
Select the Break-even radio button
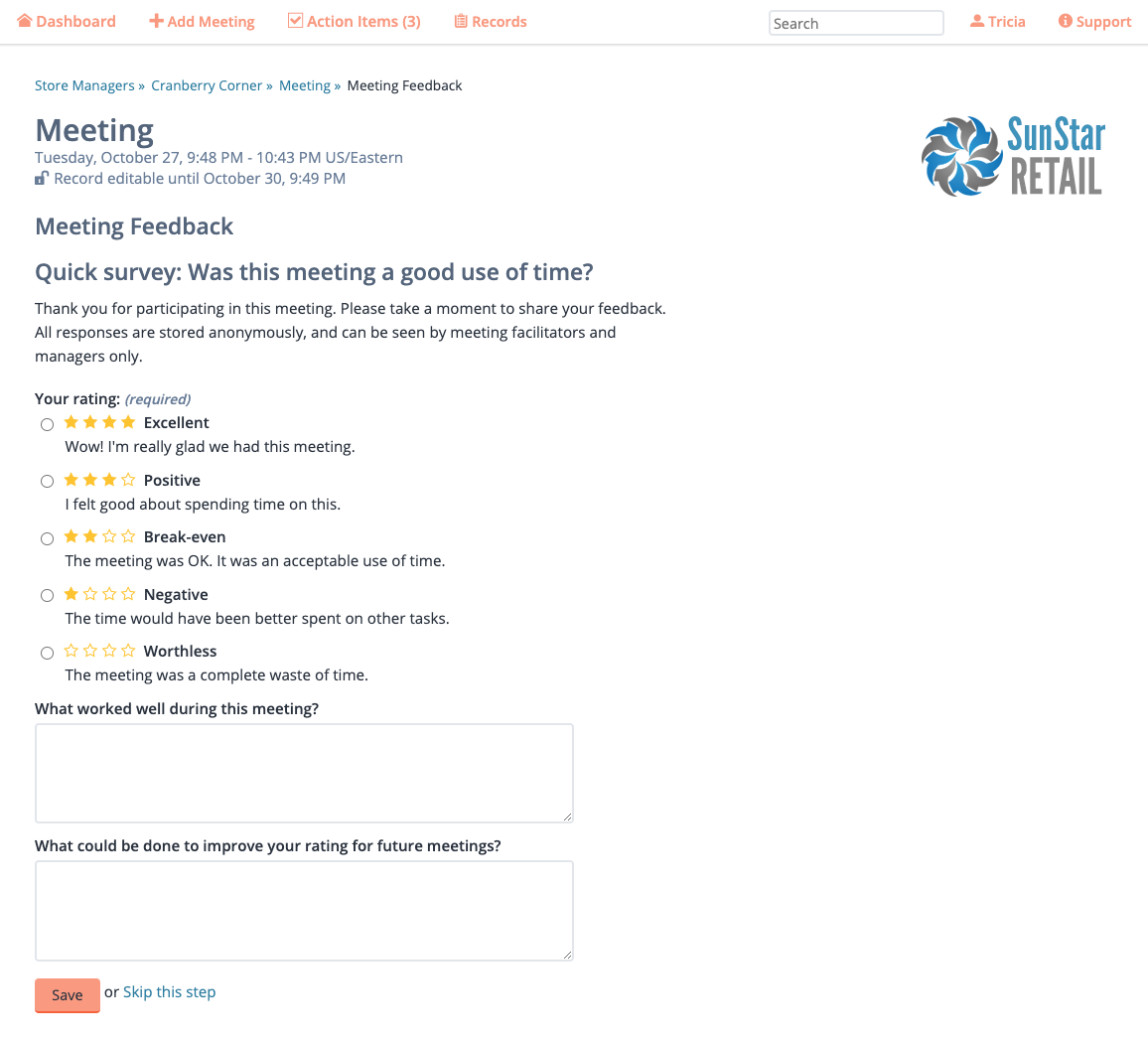coord(47,539)
